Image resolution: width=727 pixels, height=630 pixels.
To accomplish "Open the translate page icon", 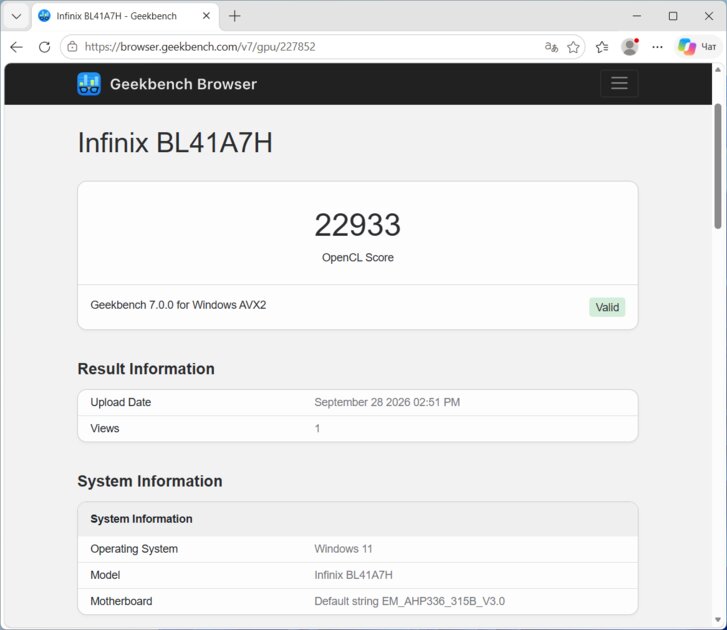I will click(x=551, y=47).
